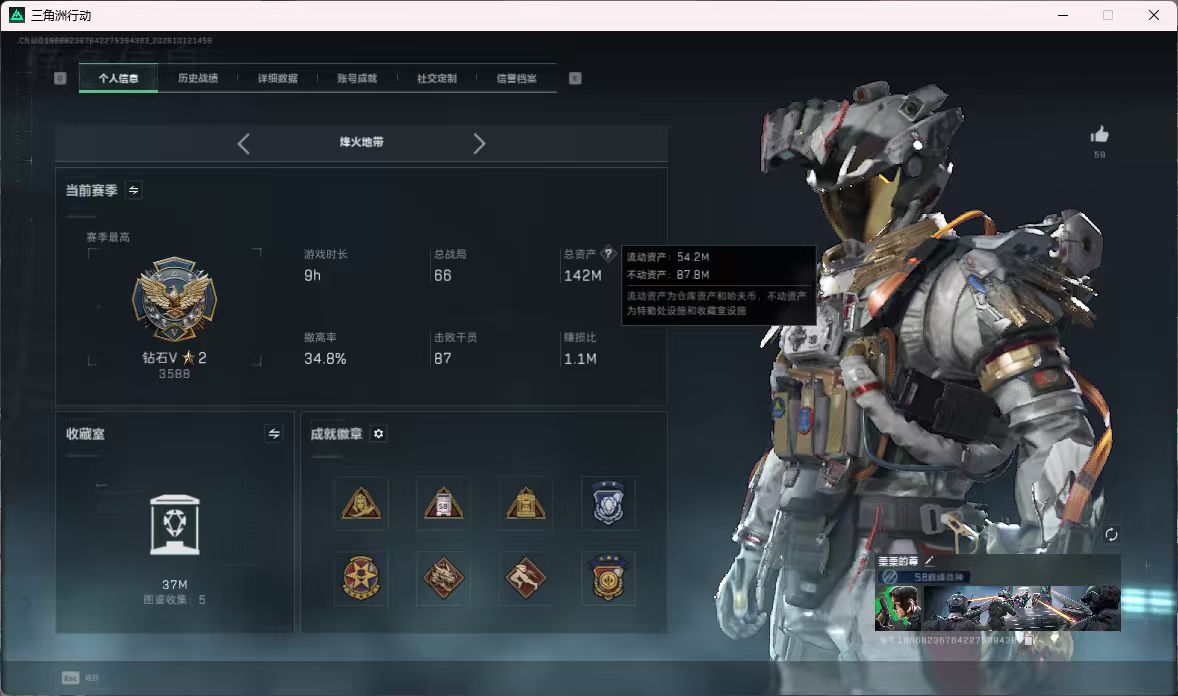Screen dimensions: 1178x696
Task: Switch to the 历史战绩 tab
Action: click(x=198, y=78)
